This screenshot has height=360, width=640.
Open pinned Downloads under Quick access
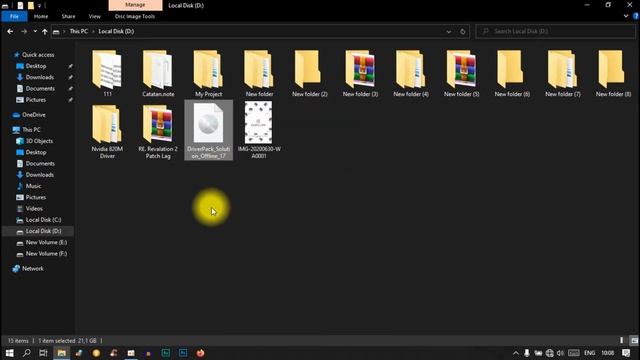pyautogui.click(x=40, y=77)
